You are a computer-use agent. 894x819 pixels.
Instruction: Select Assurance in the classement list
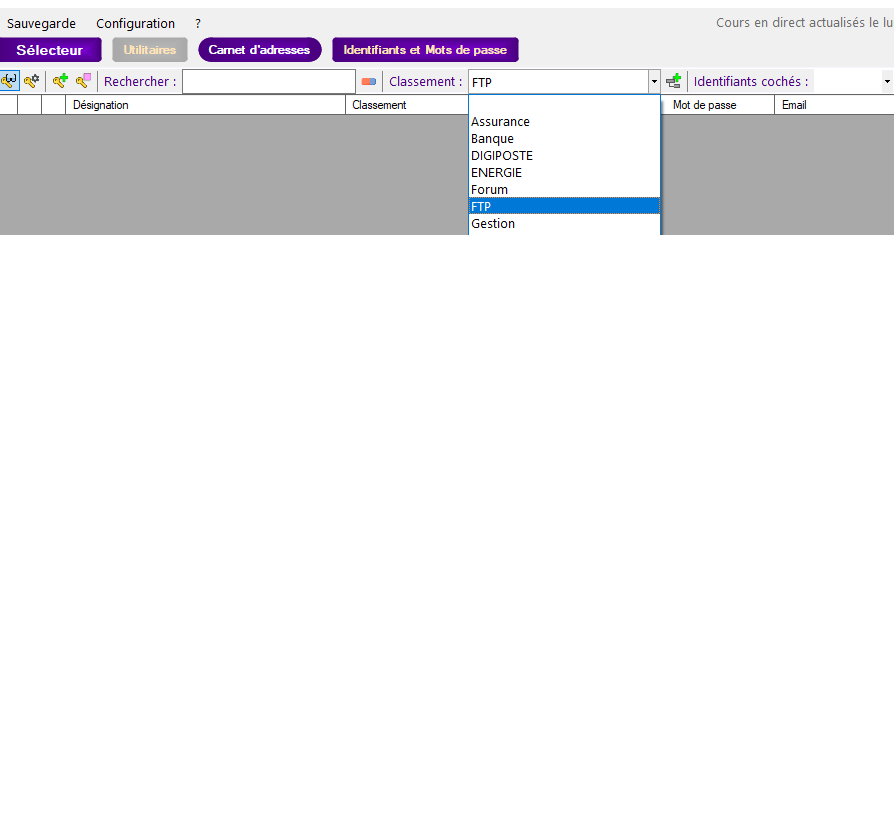coord(500,122)
